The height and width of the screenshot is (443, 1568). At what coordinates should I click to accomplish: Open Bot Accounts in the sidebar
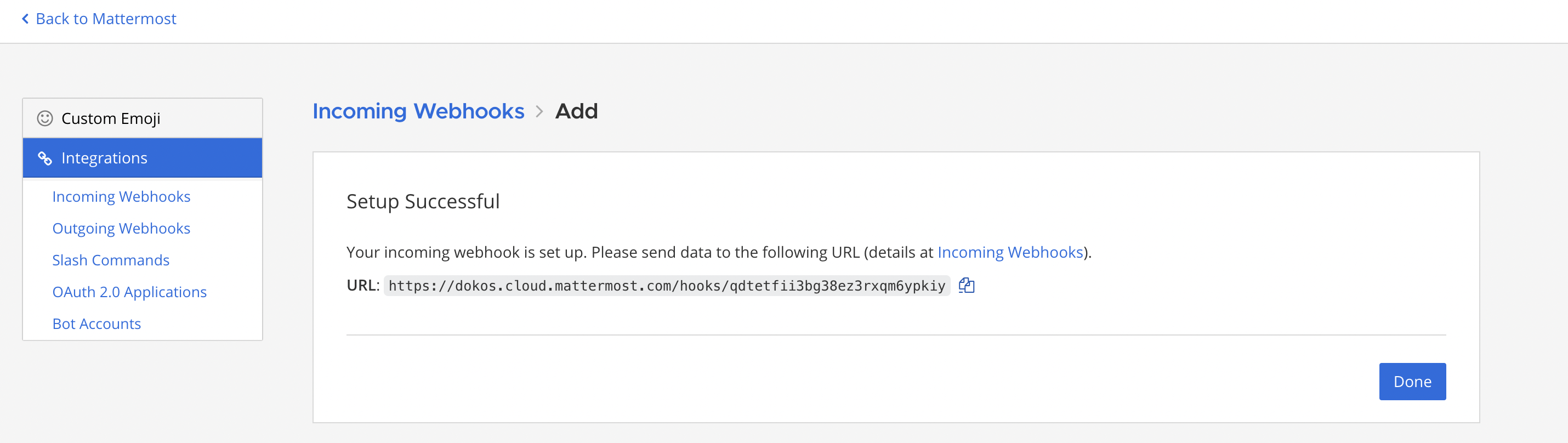96,323
